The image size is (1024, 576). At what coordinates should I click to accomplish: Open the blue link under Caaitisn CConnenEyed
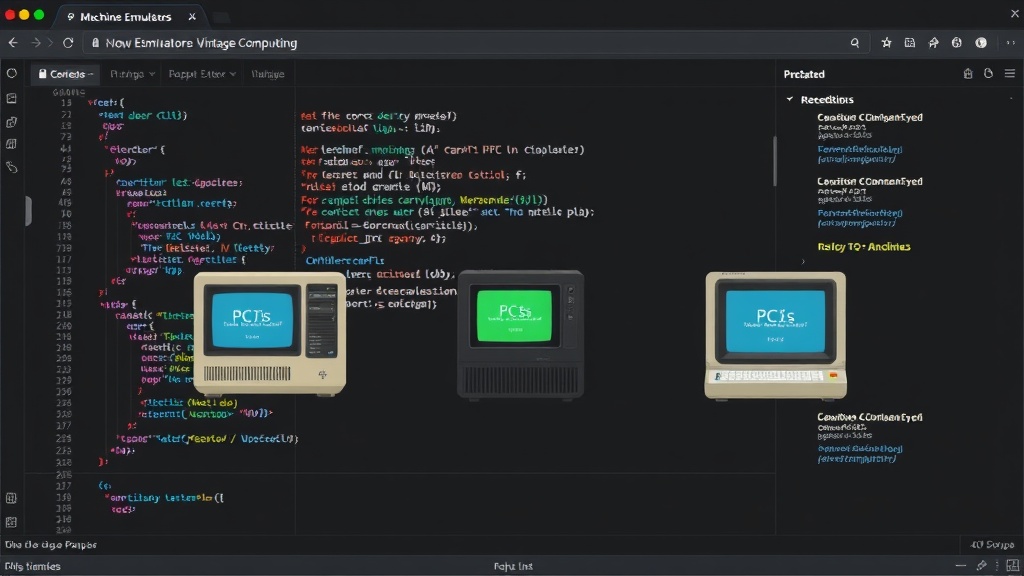tap(859, 218)
